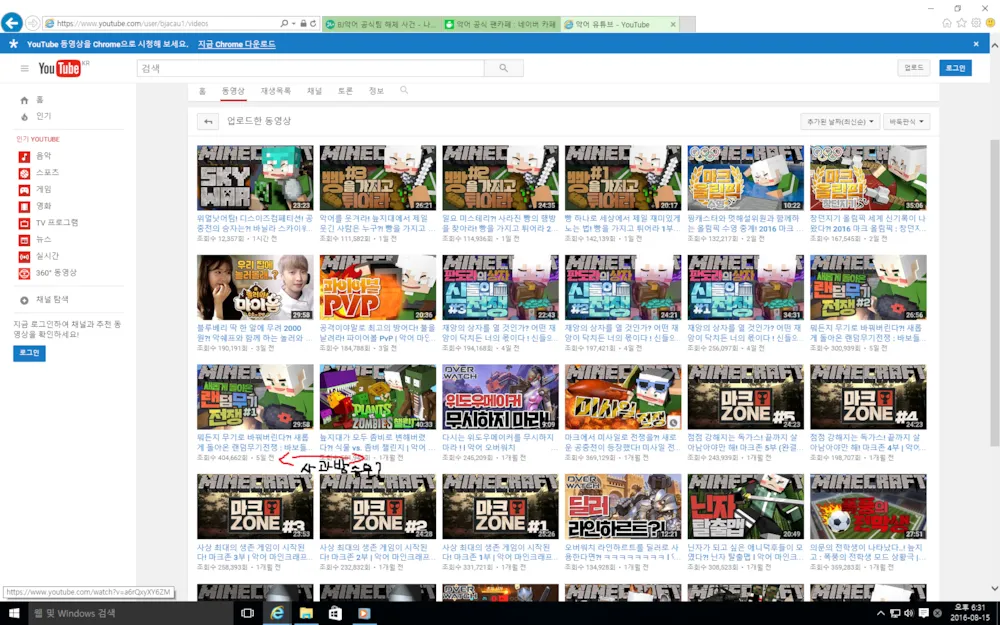Open the 마이움 video thumbnail with two people
The height and width of the screenshot is (625, 1000).
pyautogui.click(x=255, y=287)
